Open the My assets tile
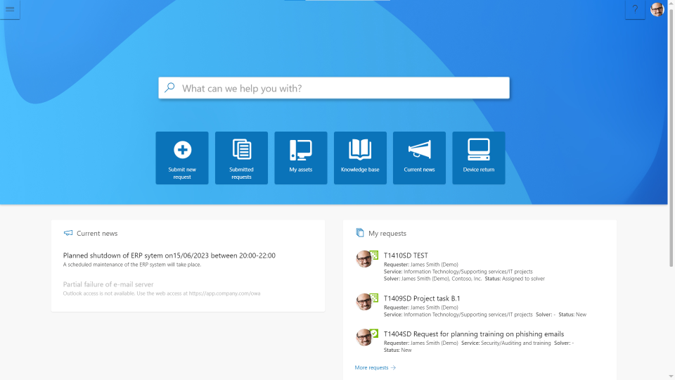Viewport: 675px width, 380px height. [301, 158]
